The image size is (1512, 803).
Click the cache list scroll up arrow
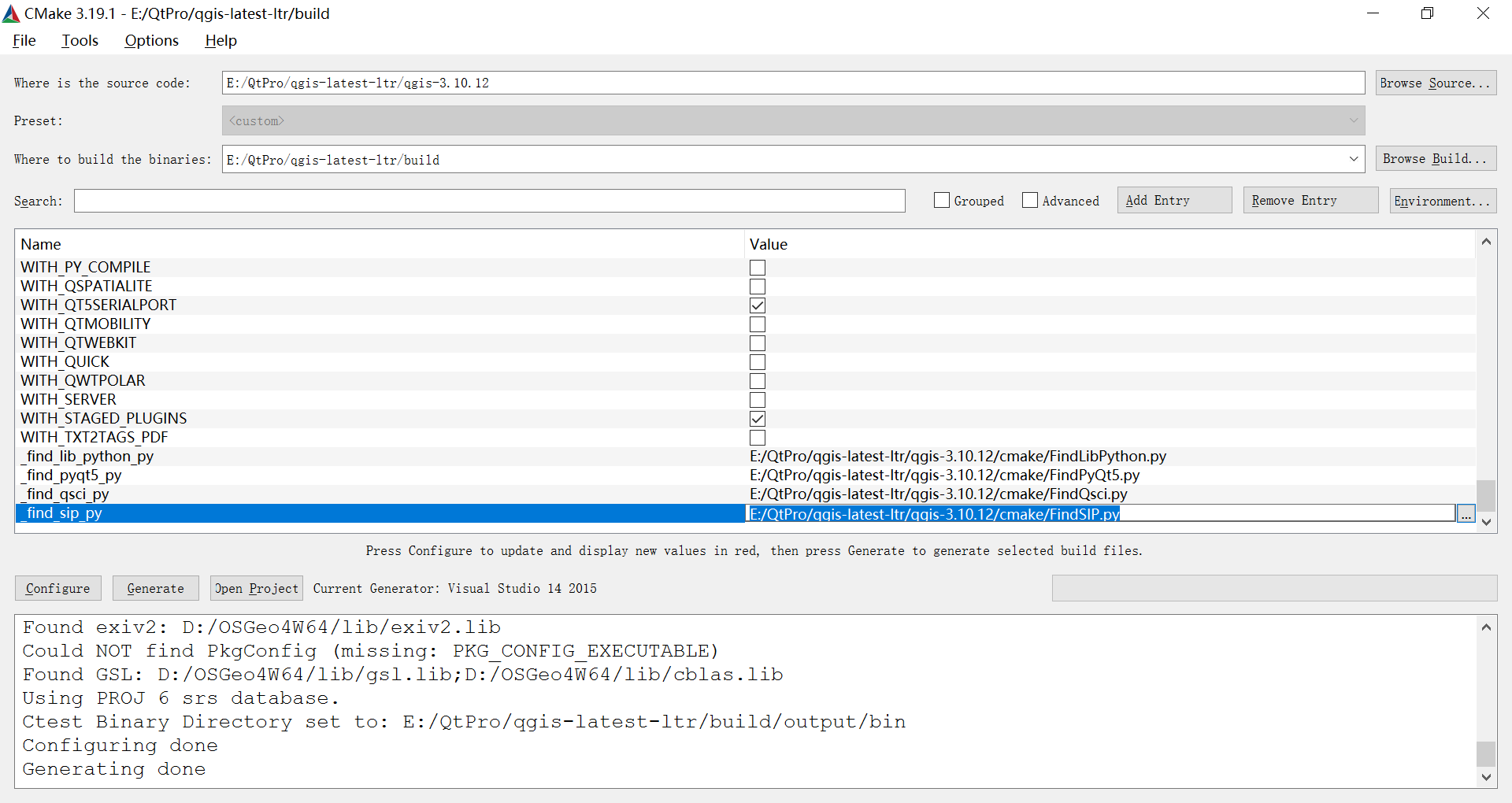pyautogui.click(x=1486, y=242)
